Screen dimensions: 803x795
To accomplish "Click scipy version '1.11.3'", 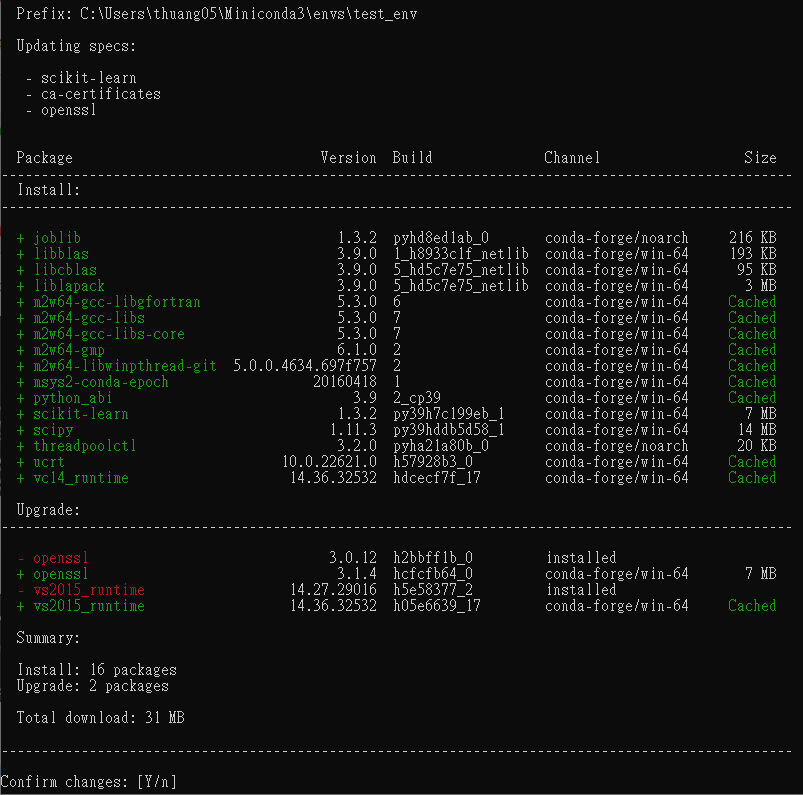I will [353, 430].
